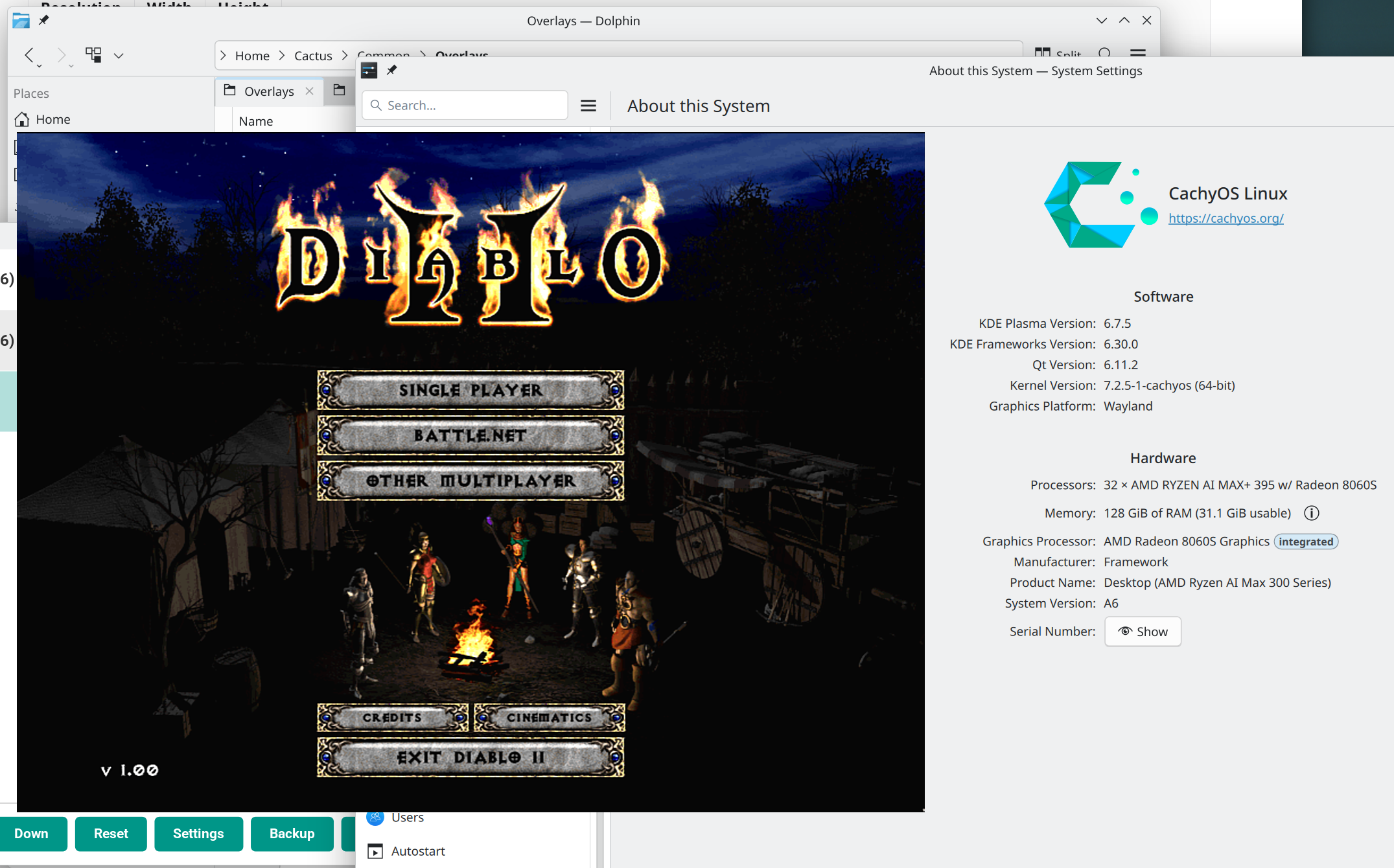
Task: Expand the breadcrumb chevron before Home
Action: click(x=223, y=56)
